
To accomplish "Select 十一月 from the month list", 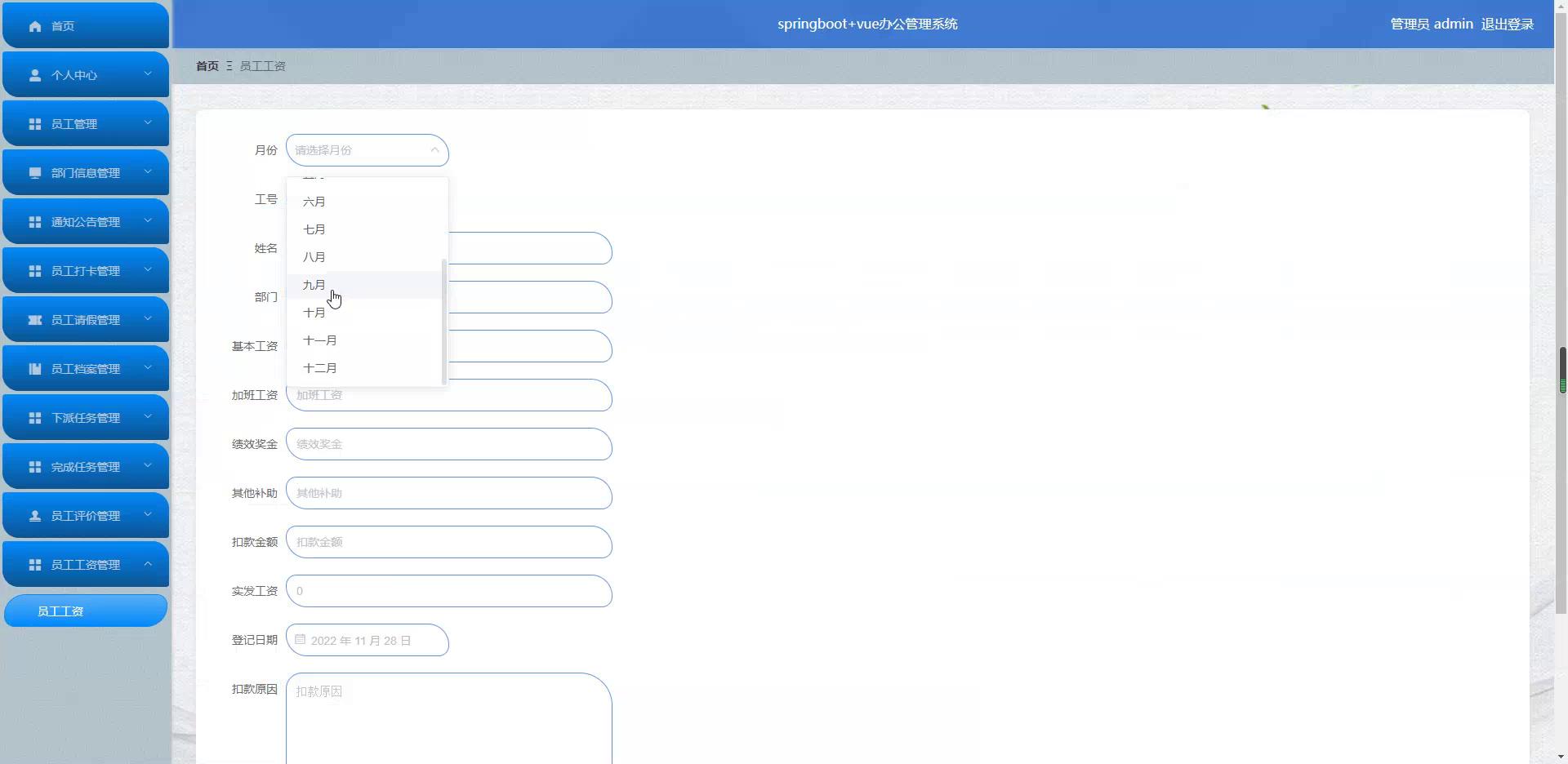I will click(363, 340).
